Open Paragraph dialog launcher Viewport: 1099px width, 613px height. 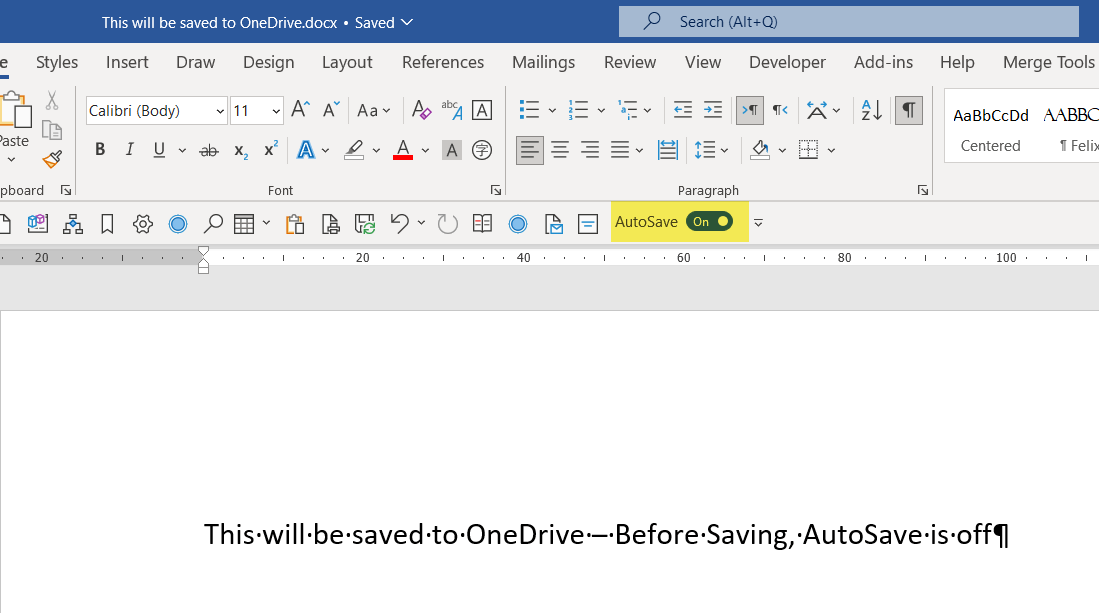click(x=922, y=190)
